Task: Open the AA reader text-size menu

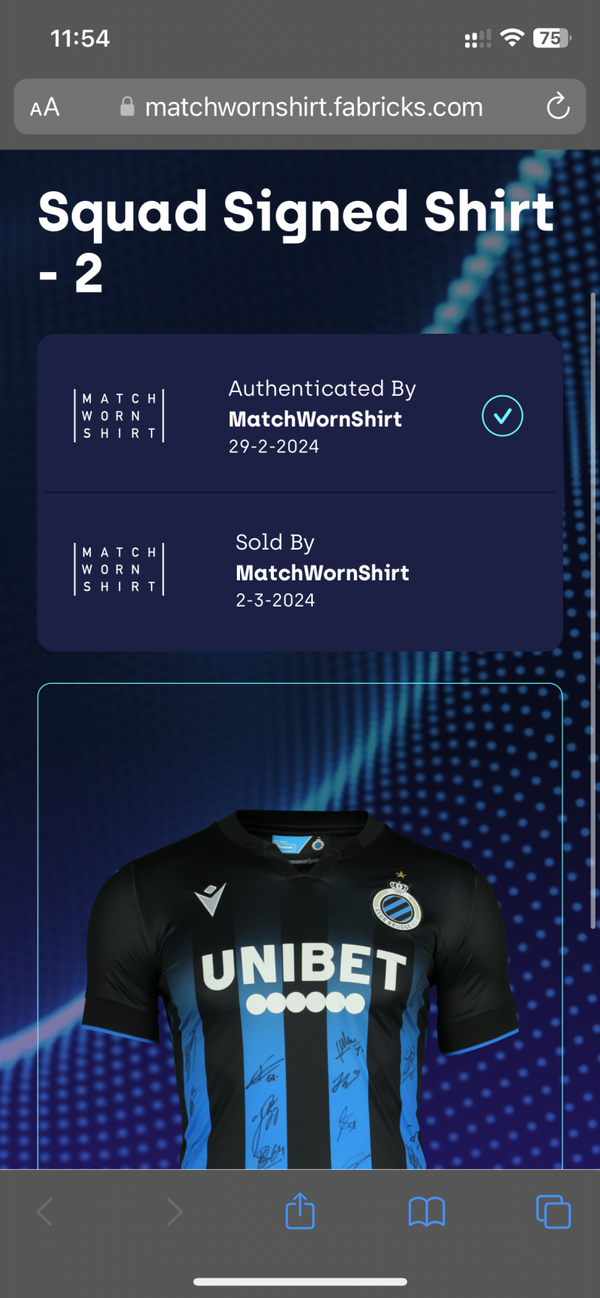Action: [44, 107]
